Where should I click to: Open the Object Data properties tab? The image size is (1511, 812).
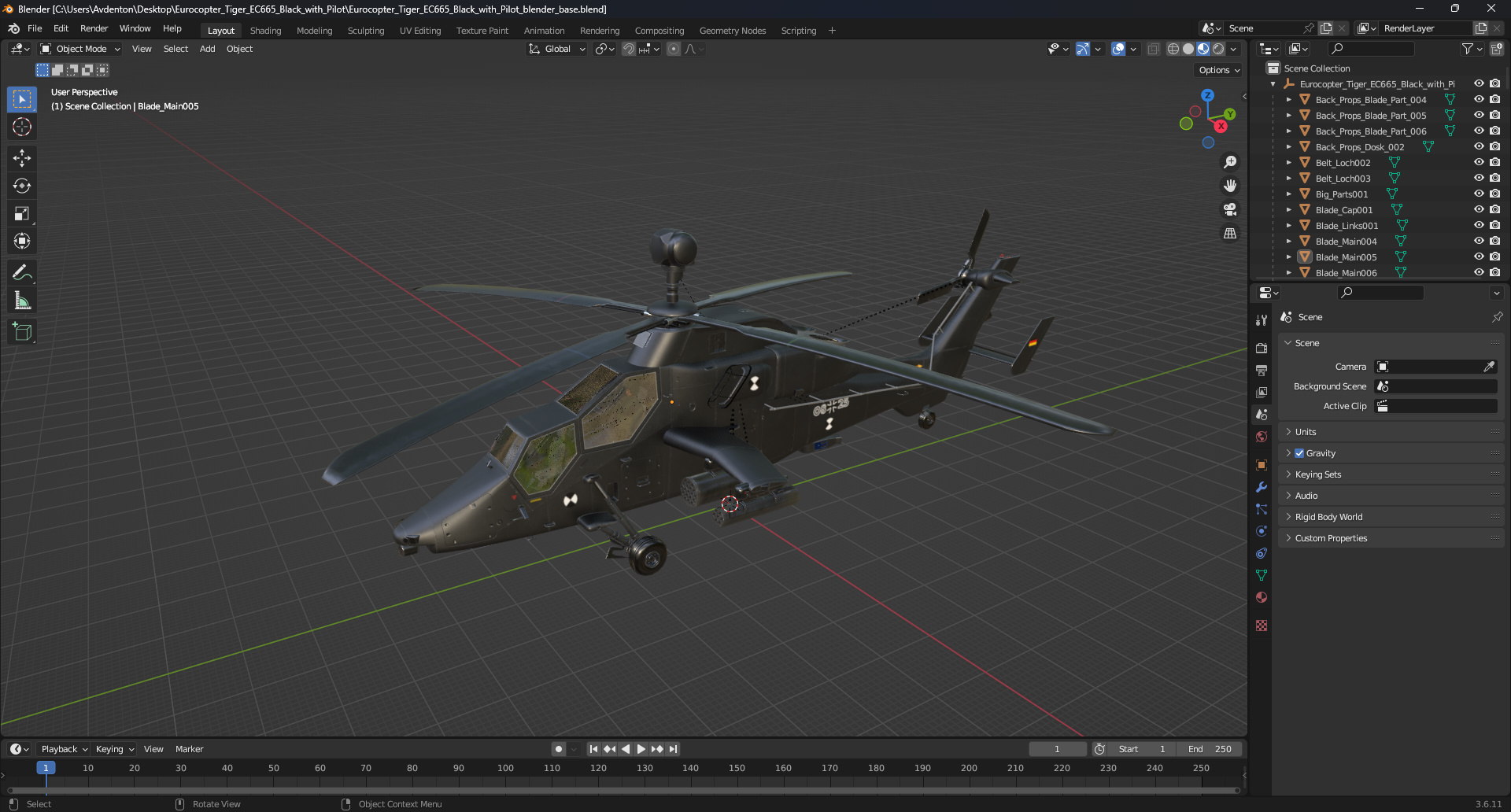[x=1262, y=575]
